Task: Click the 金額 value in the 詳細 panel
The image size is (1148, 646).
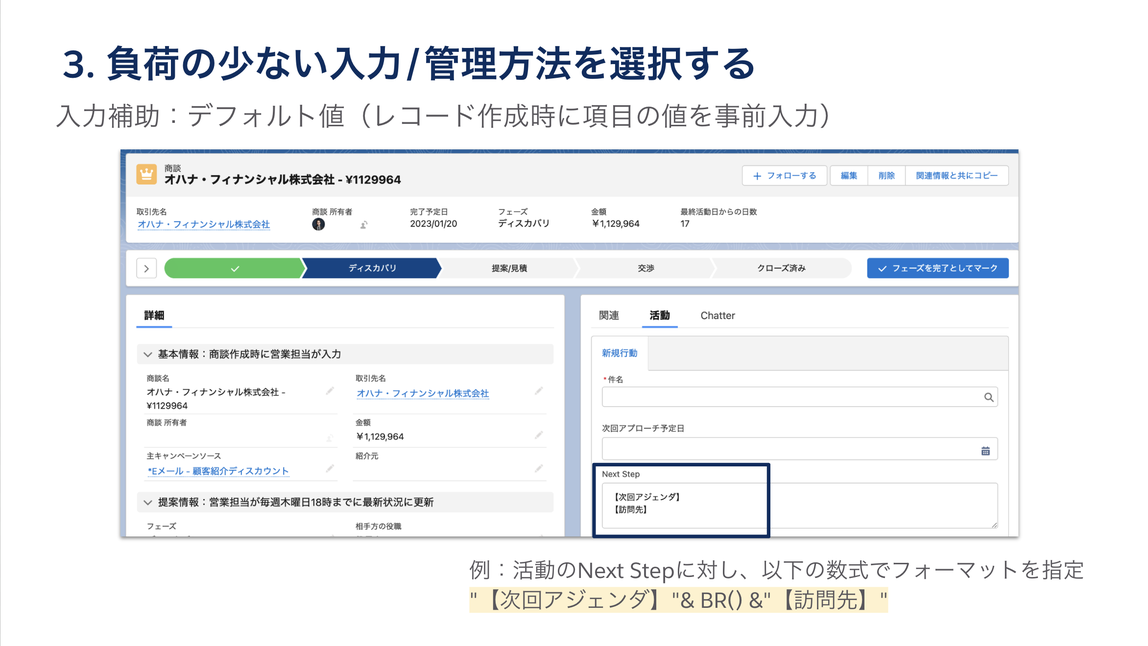Action: coord(380,437)
